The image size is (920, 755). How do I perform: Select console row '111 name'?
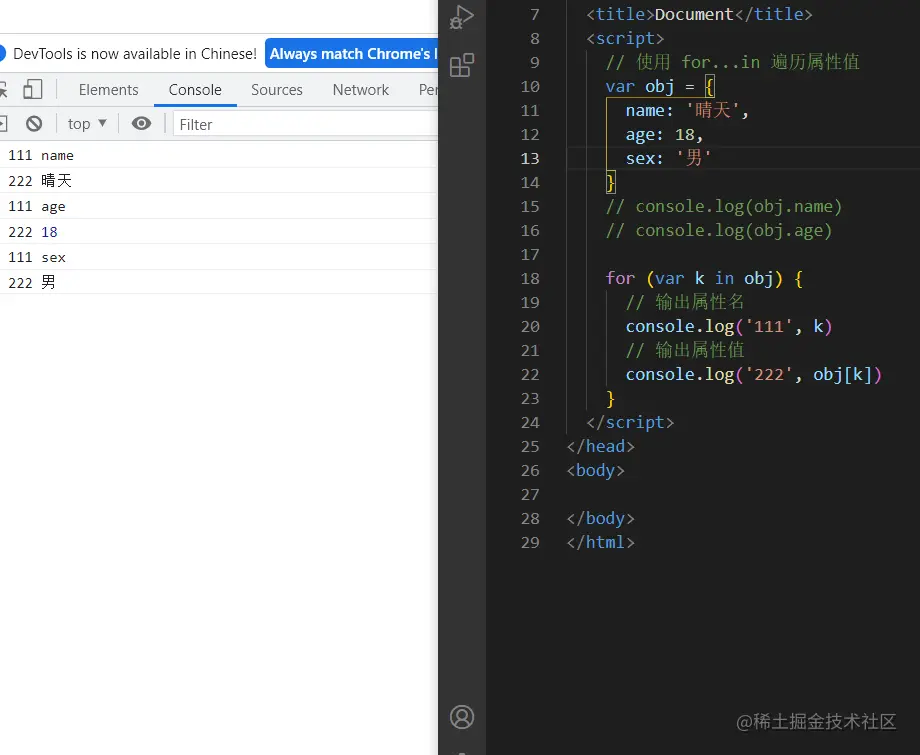[218, 155]
